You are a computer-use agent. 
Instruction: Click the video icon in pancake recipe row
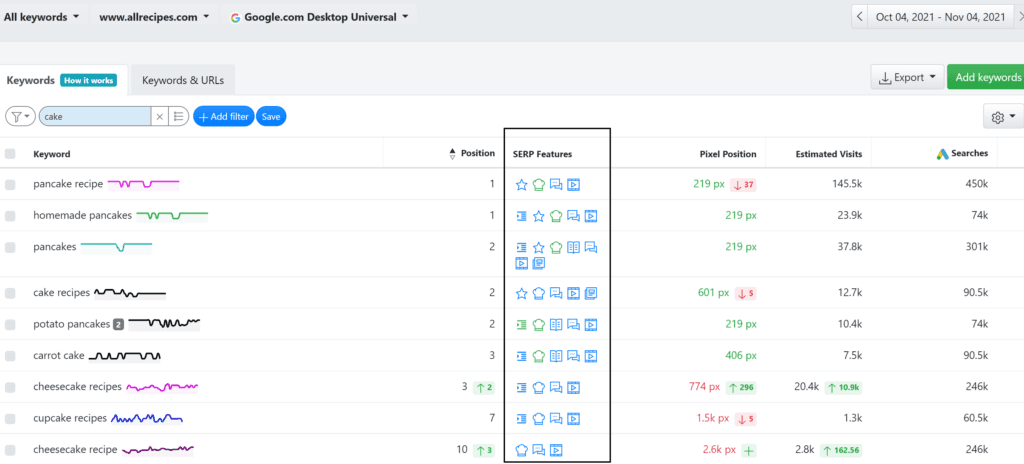click(573, 185)
